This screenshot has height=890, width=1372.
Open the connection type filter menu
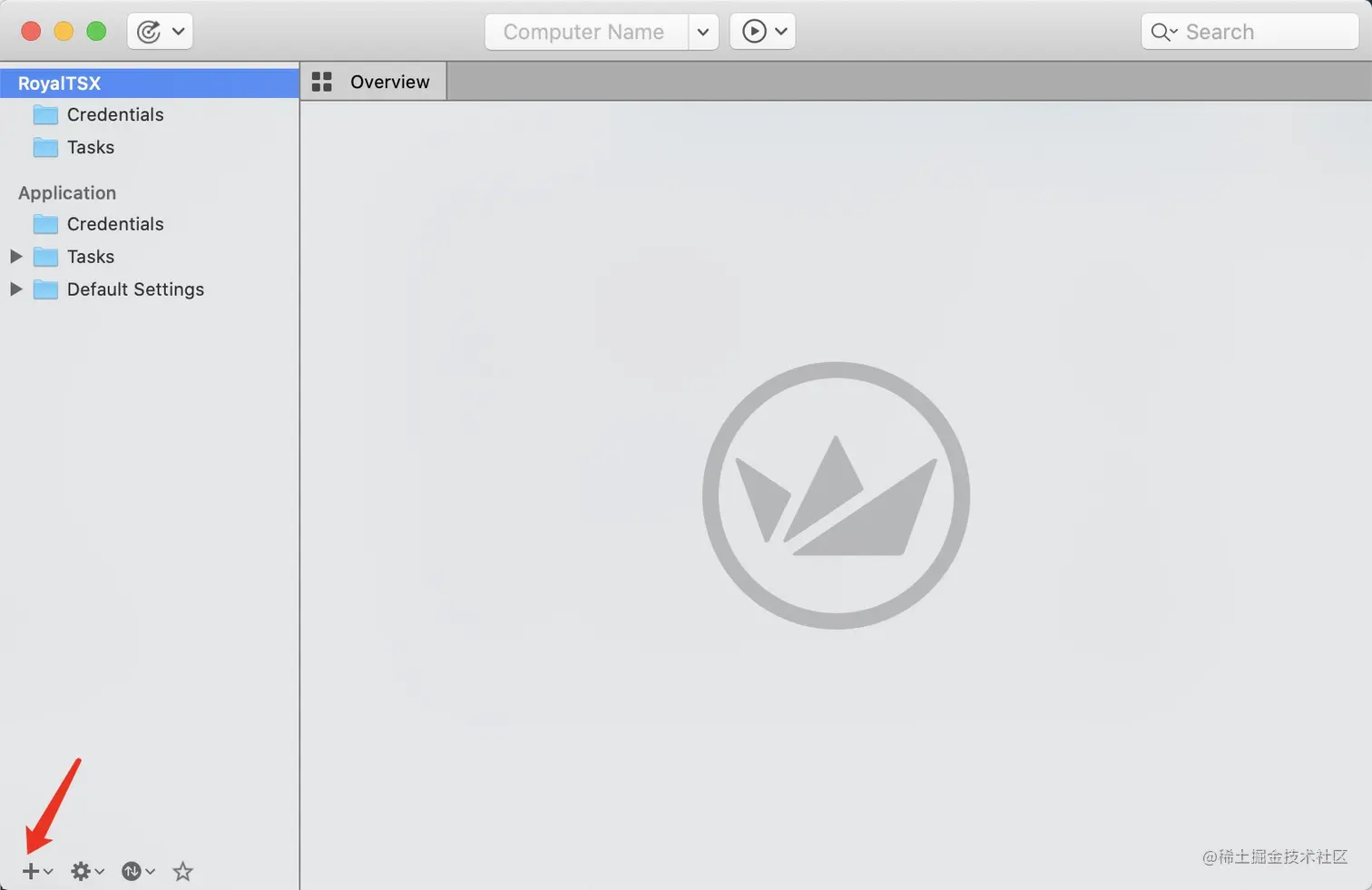138,871
